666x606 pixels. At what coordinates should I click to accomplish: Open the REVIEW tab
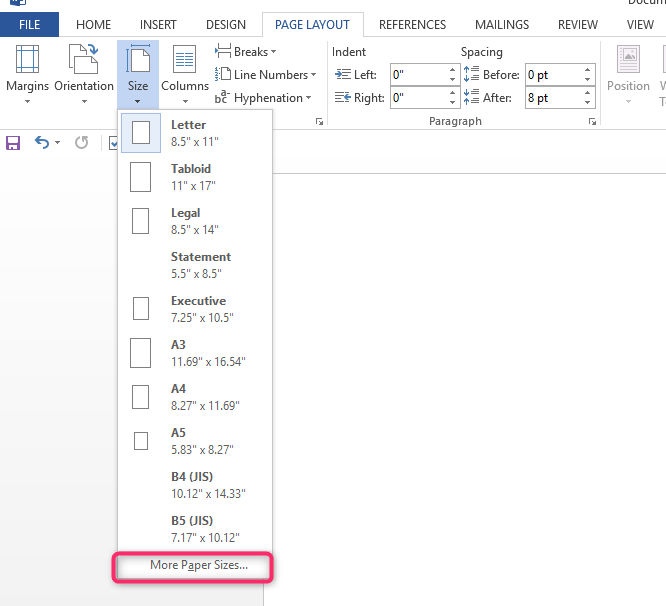[578, 25]
